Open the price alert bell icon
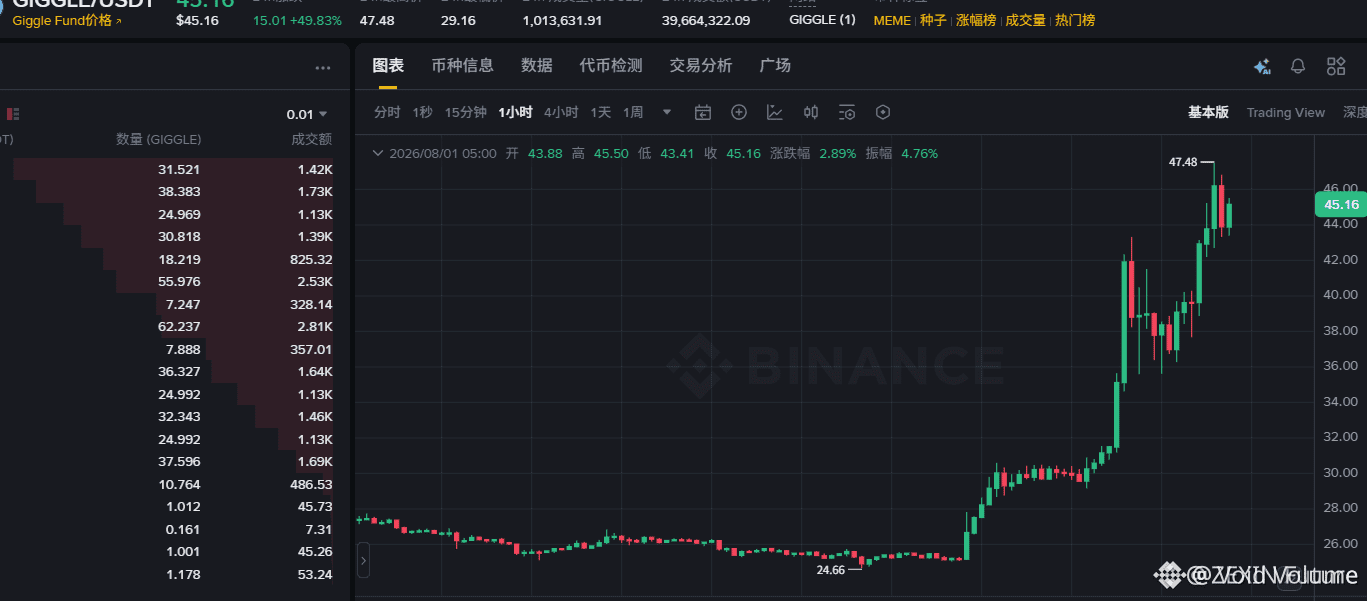This screenshot has height=601, width=1367. click(x=1298, y=67)
